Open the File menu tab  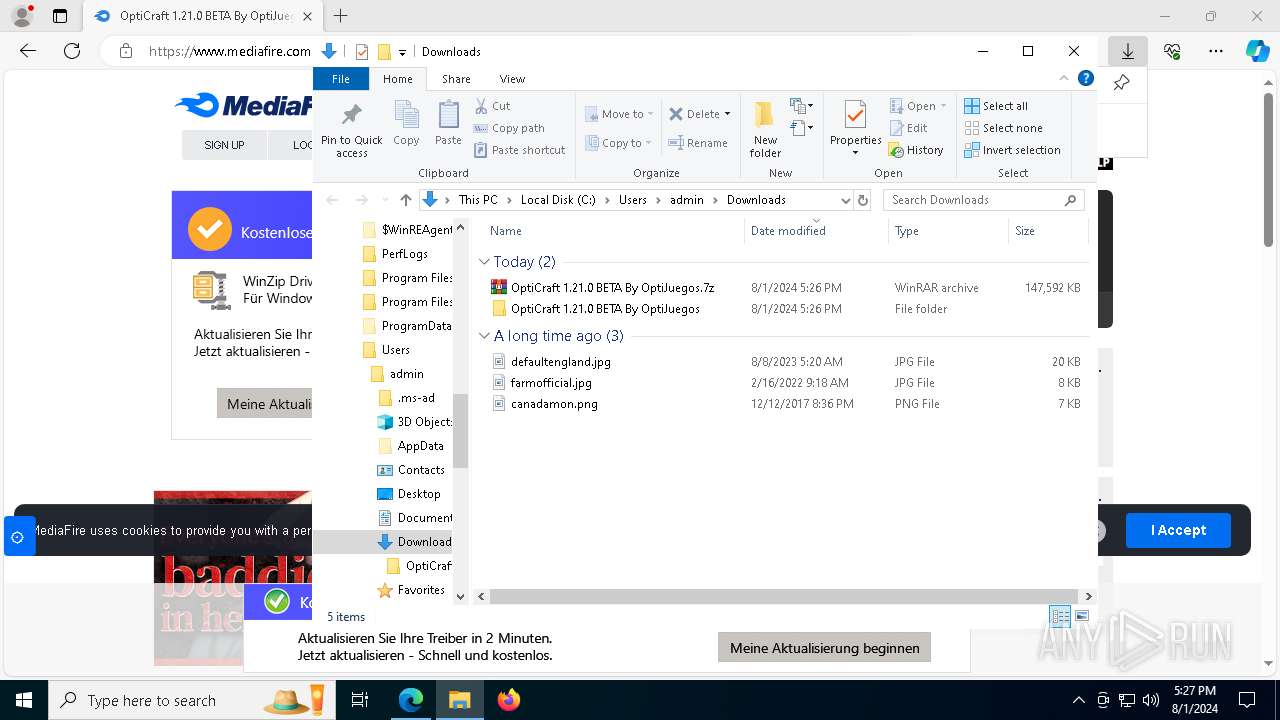[x=341, y=79]
